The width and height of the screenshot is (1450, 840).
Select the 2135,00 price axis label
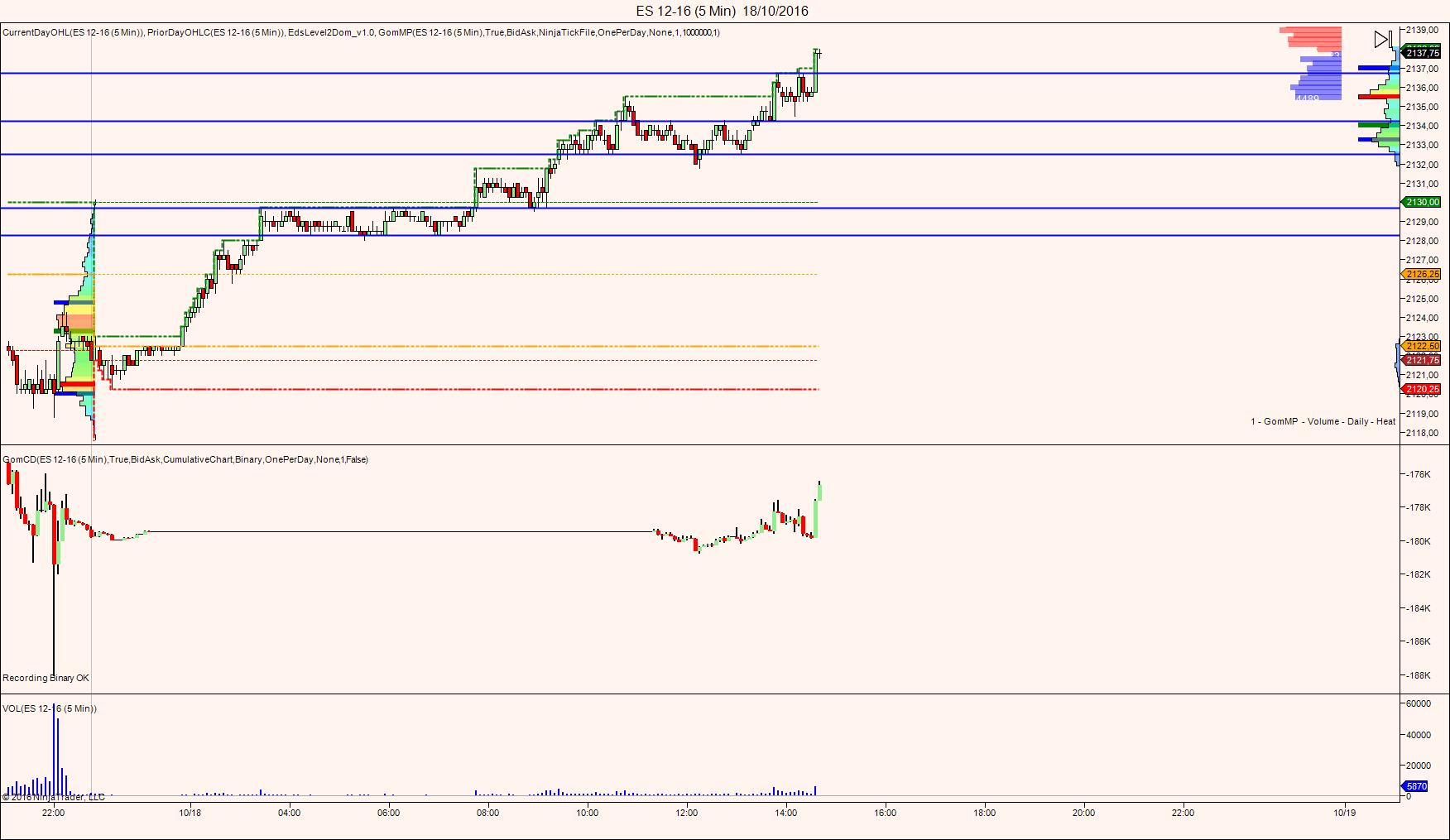coord(1422,107)
